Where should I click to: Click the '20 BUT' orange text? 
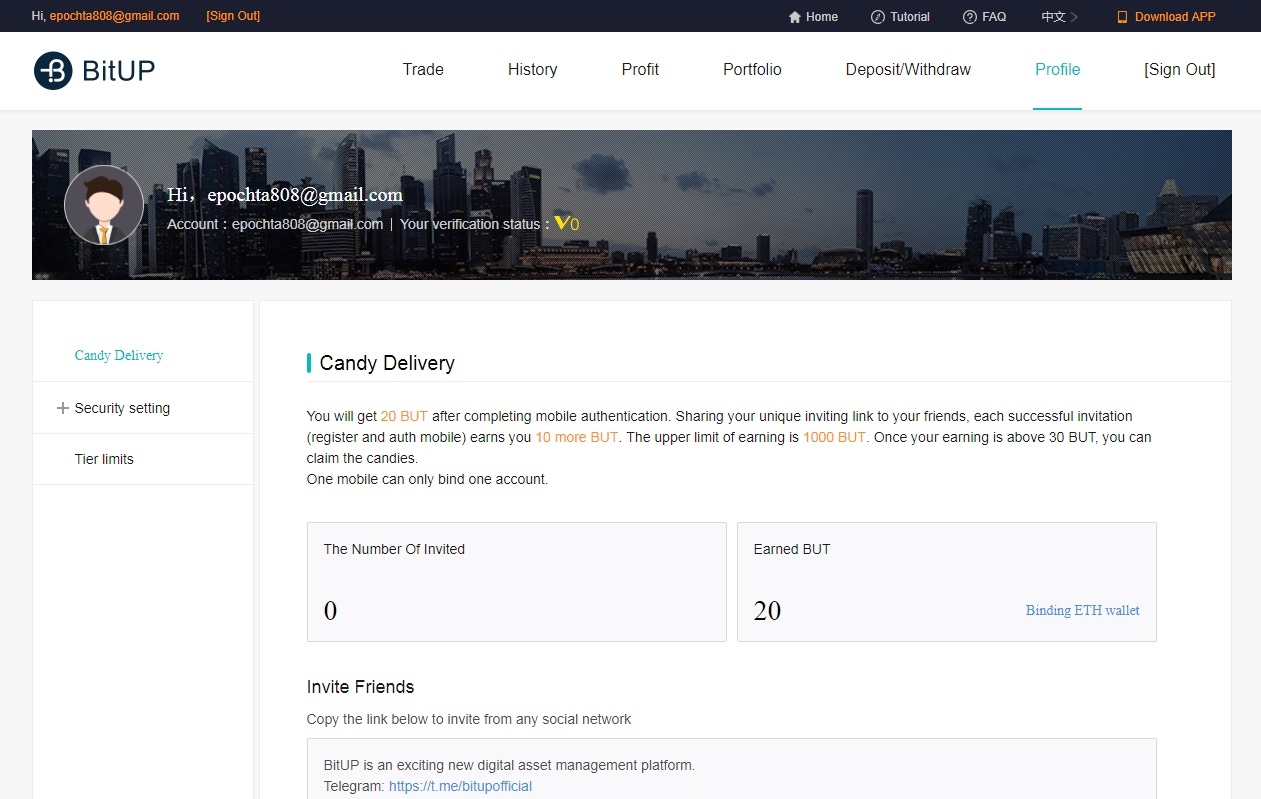tap(404, 416)
